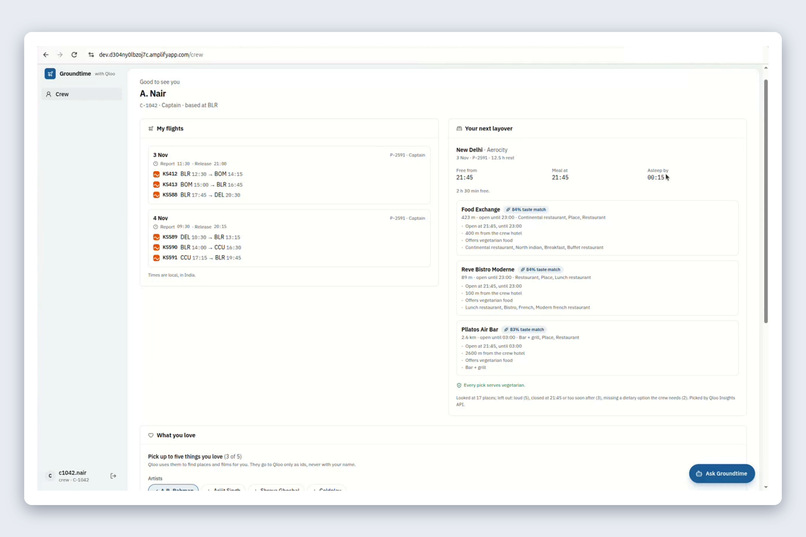Viewport: 806px width, 537px height.
Task: Click the browser address bar URL
Action: click(x=151, y=54)
